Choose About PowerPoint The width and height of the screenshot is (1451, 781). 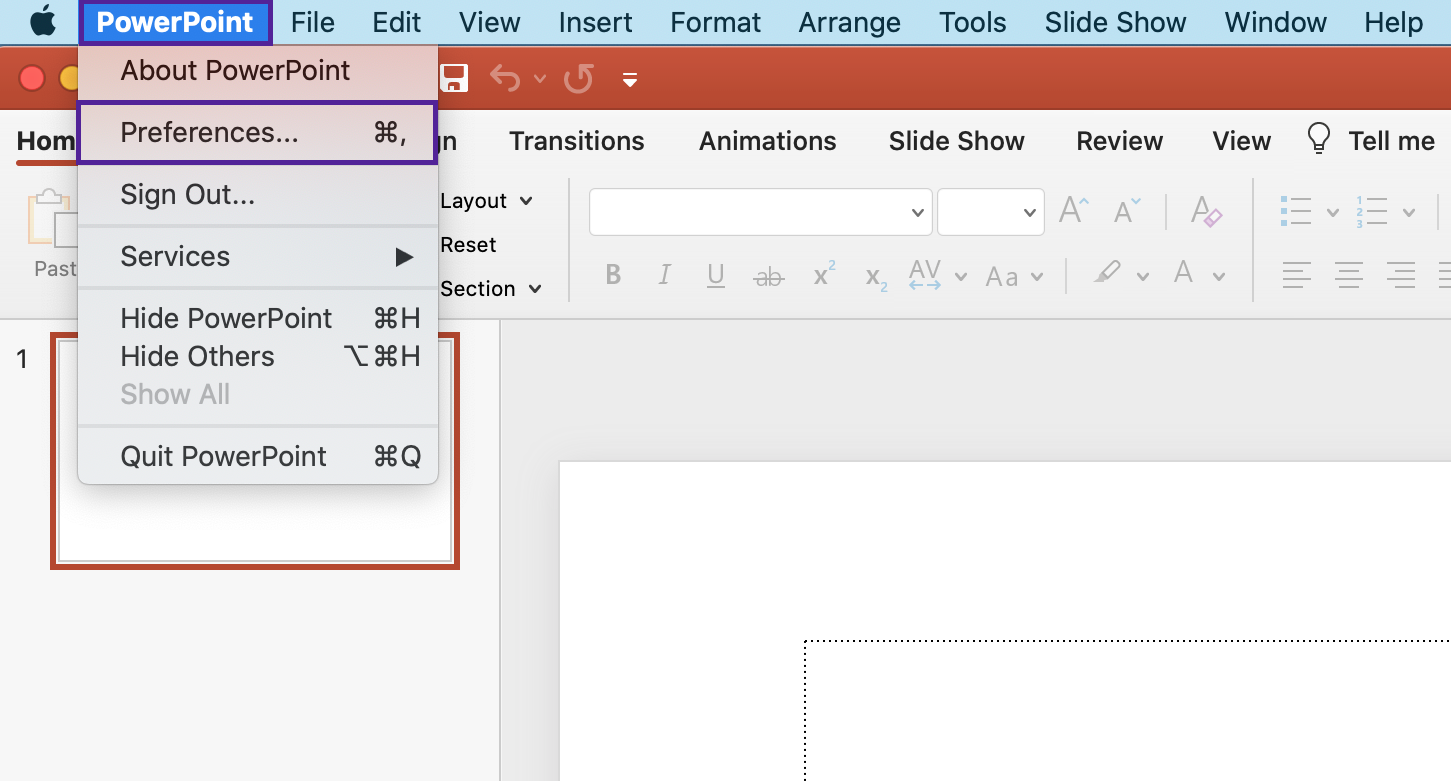[x=258, y=71]
